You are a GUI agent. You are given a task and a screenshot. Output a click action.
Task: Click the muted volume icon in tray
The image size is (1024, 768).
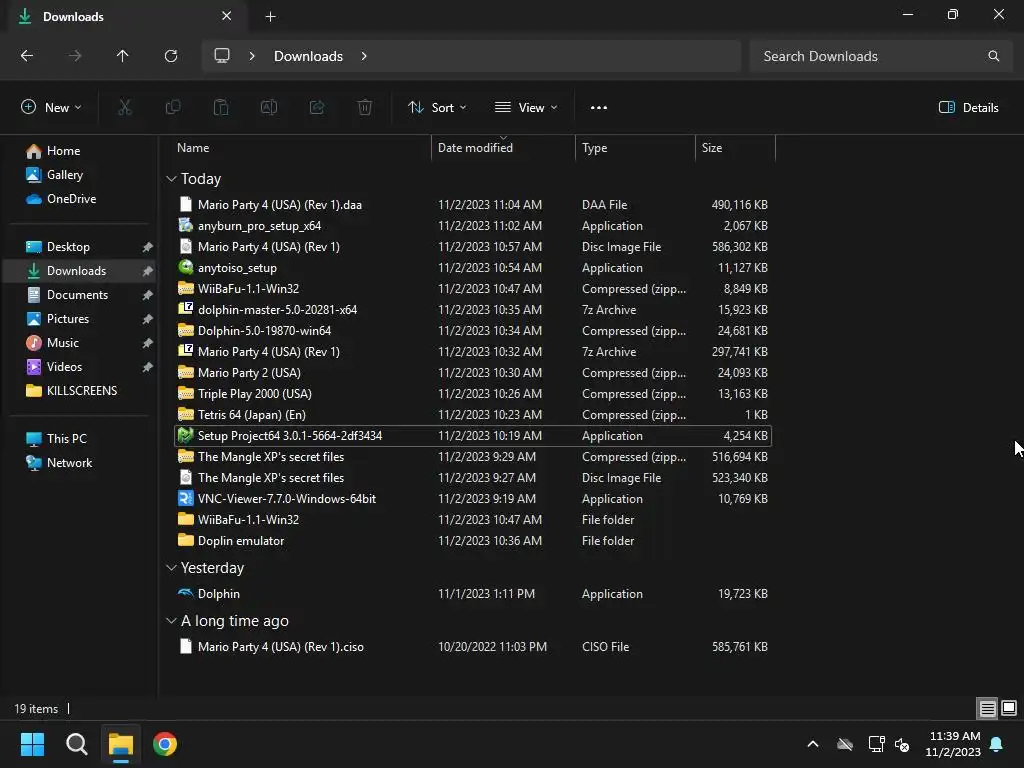(x=902, y=744)
